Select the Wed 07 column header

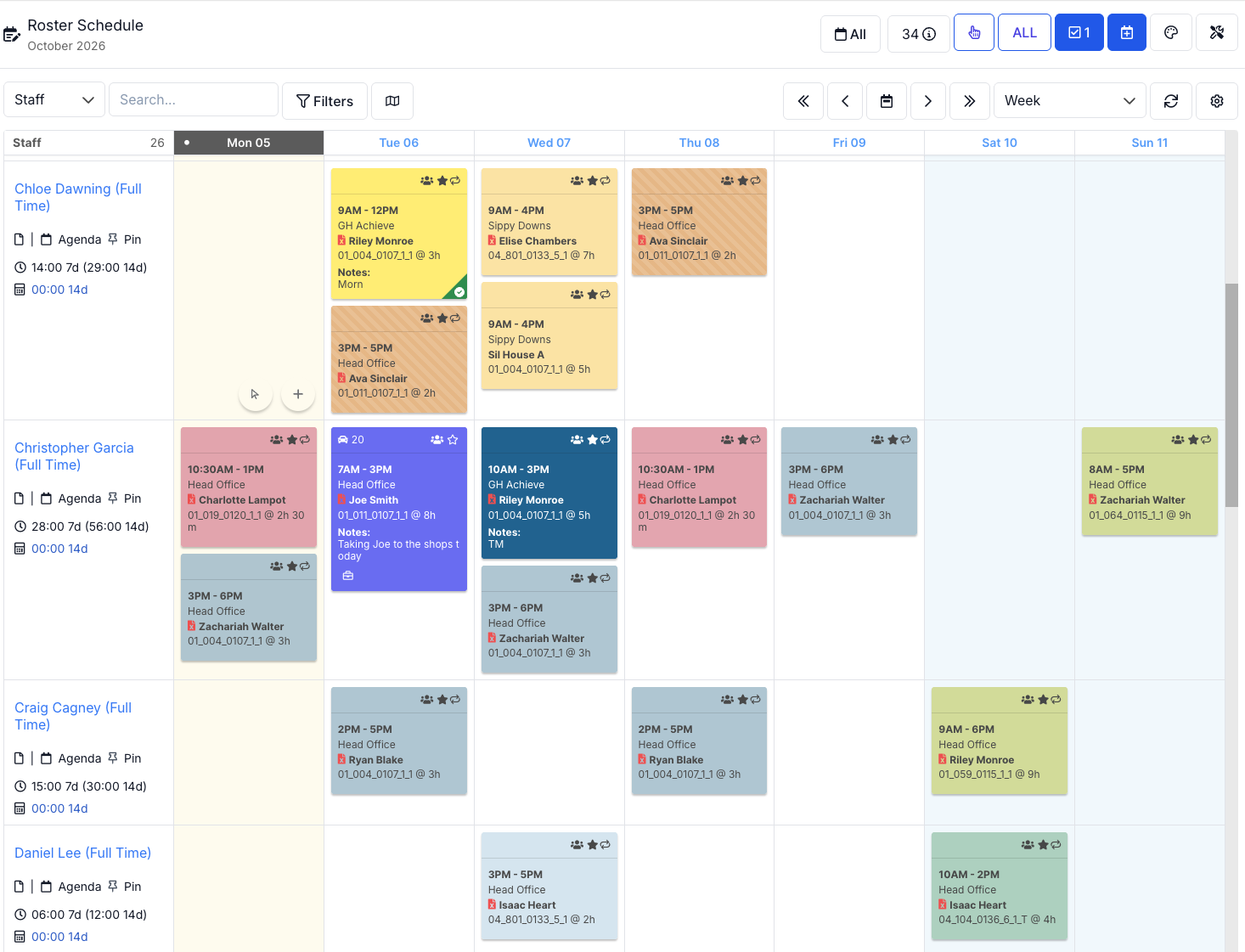coord(549,143)
